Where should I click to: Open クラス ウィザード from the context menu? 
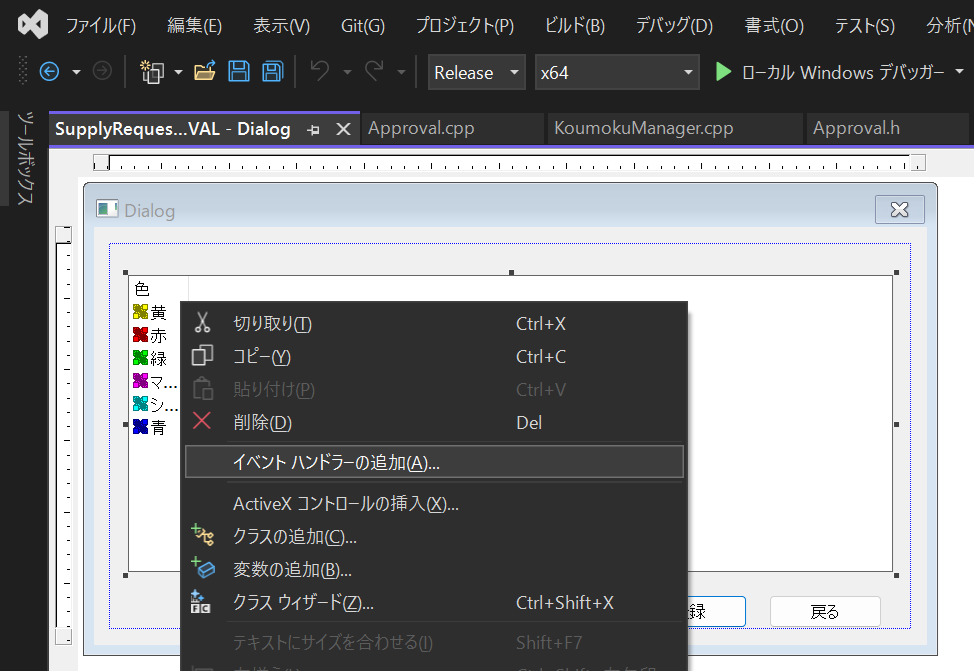click(x=303, y=602)
